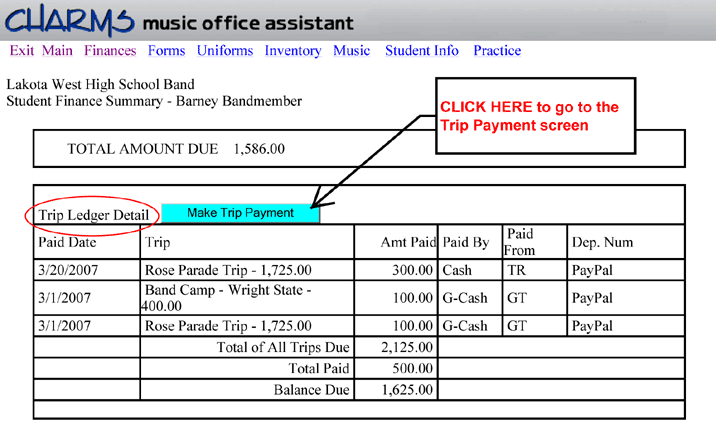
Task: Click the 'Balance Due' label
Action: (311, 390)
